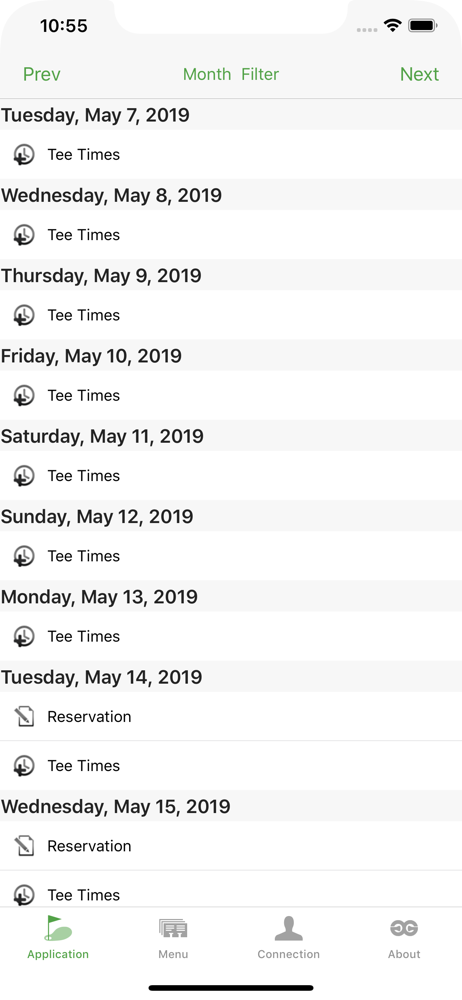The height and width of the screenshot is (1000, 462).
Task: Tap the Tee Times clock icon for May 13
Action: tap(24, 636)
